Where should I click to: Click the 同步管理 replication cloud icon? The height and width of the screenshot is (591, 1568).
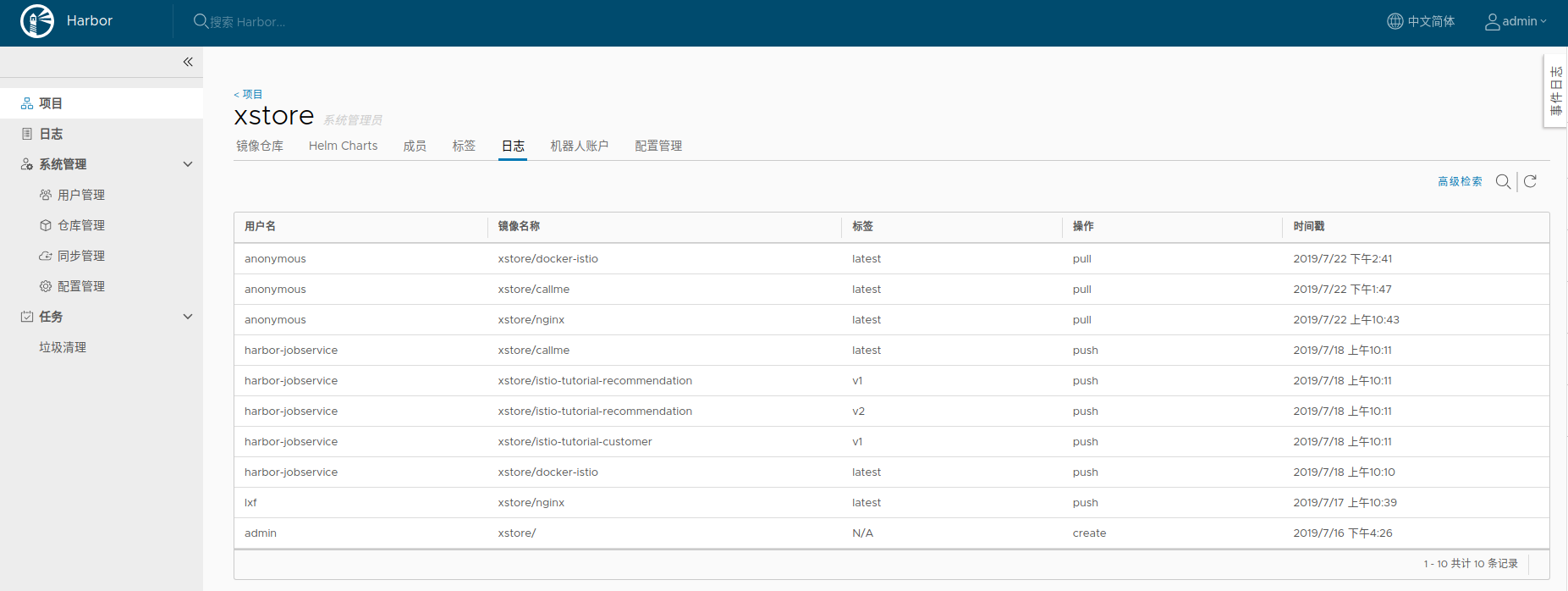pos(46,256)
